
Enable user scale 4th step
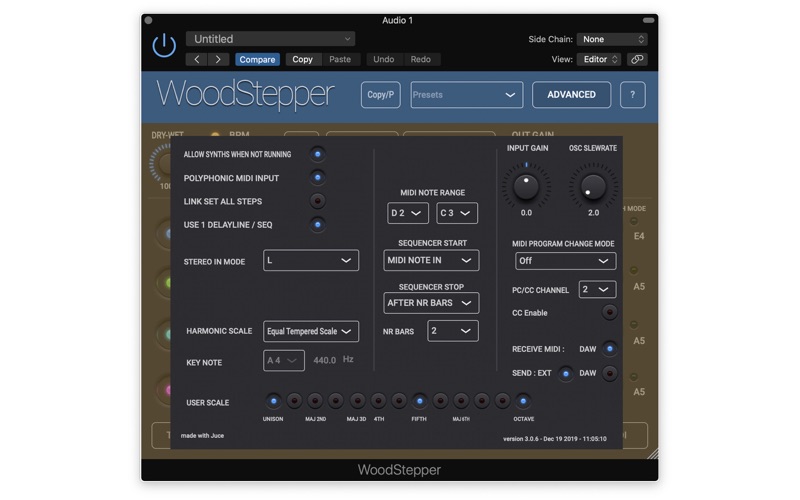tap(378, 401)
